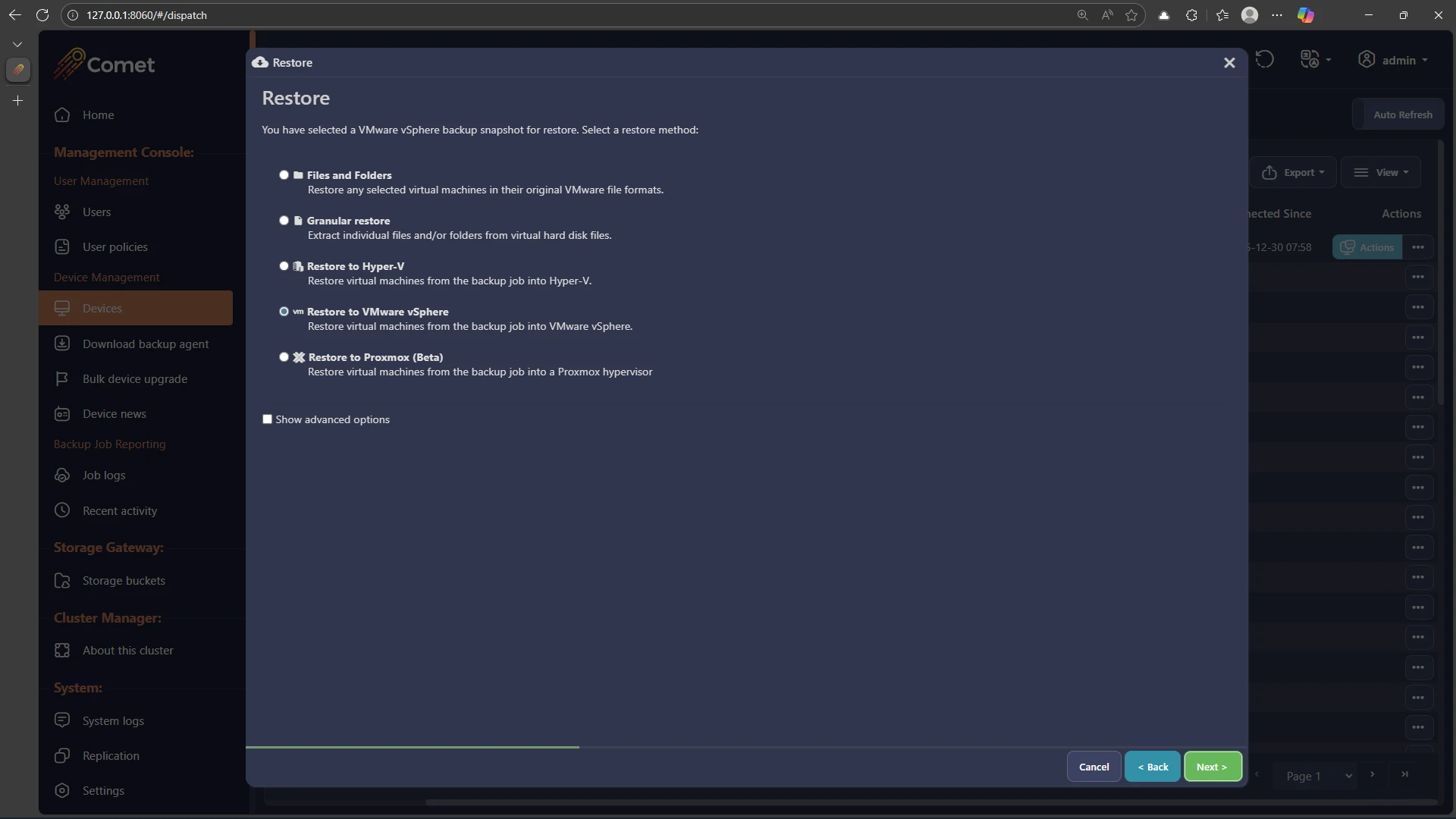Screen dimensions: 1456x819
Task: Select the pinned Comet tab icon
Action: pyautogui.click(x=17, y=70)
